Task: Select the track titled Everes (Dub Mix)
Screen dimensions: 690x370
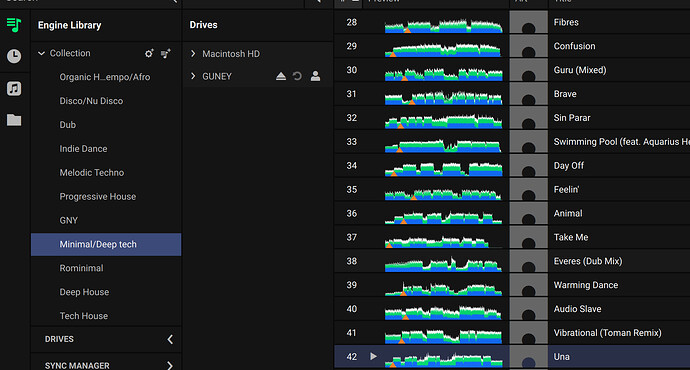Action: click(x=588, y=261)
